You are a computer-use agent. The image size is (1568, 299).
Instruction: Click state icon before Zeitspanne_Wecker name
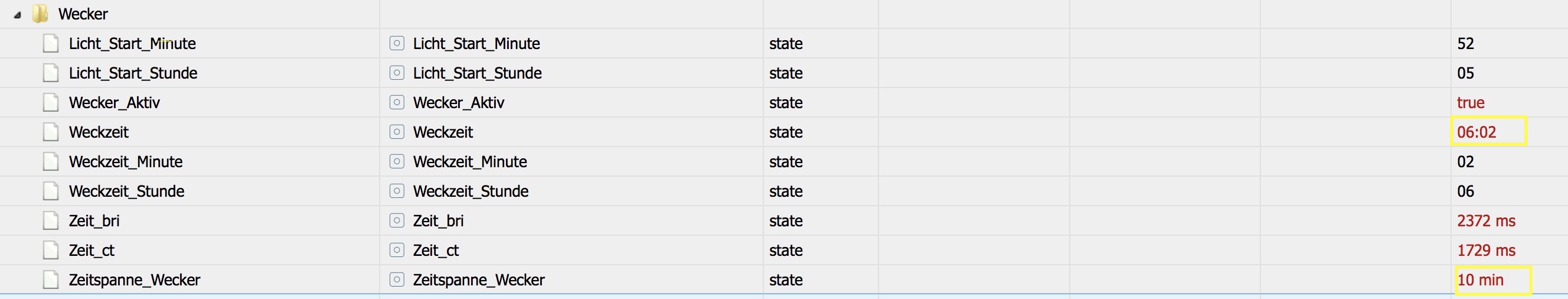397,279
